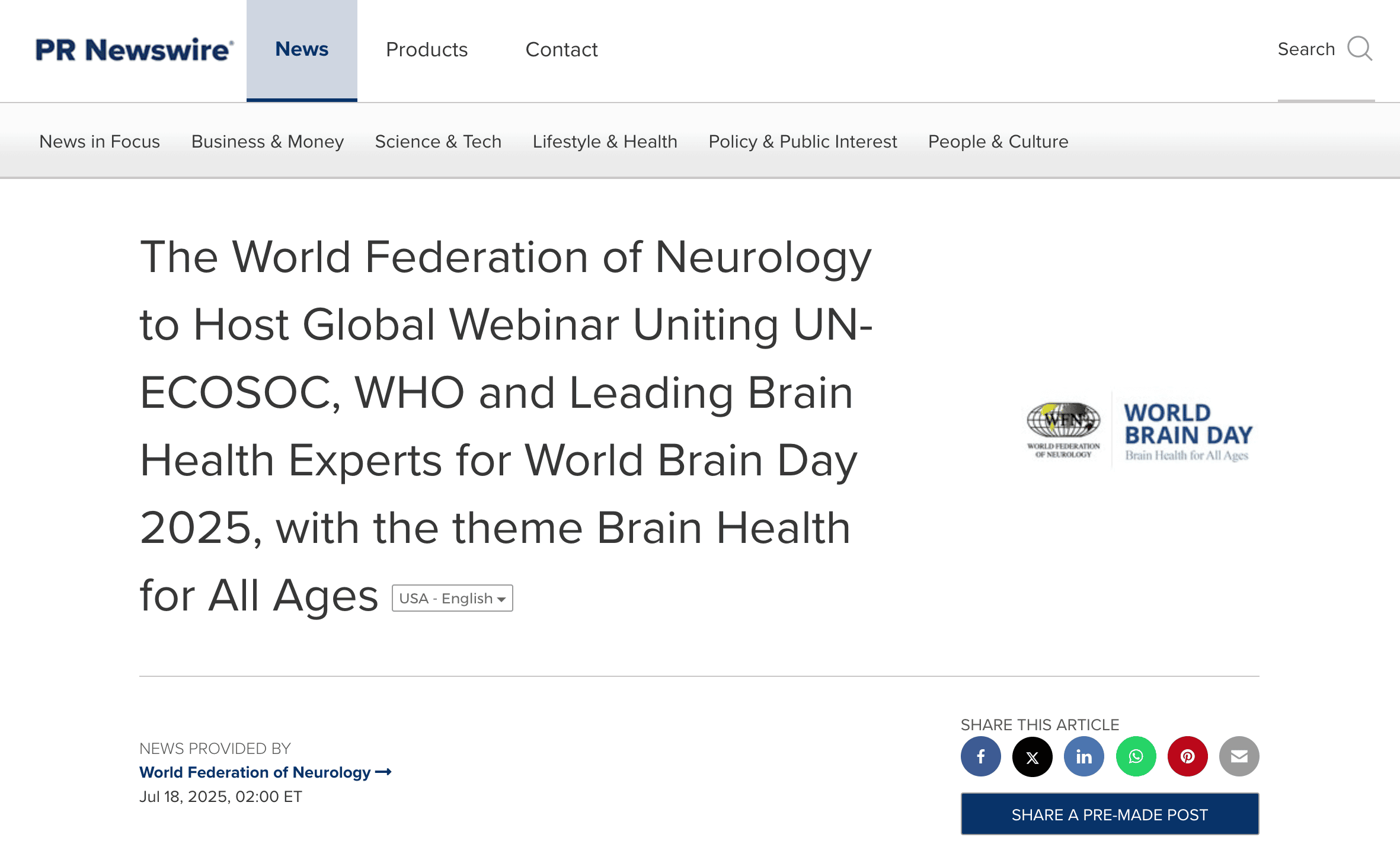The height and width of the screenshot is (863, 1400).
Task: Click Share a Pre-Made Post button
Action: point(1110,814)
